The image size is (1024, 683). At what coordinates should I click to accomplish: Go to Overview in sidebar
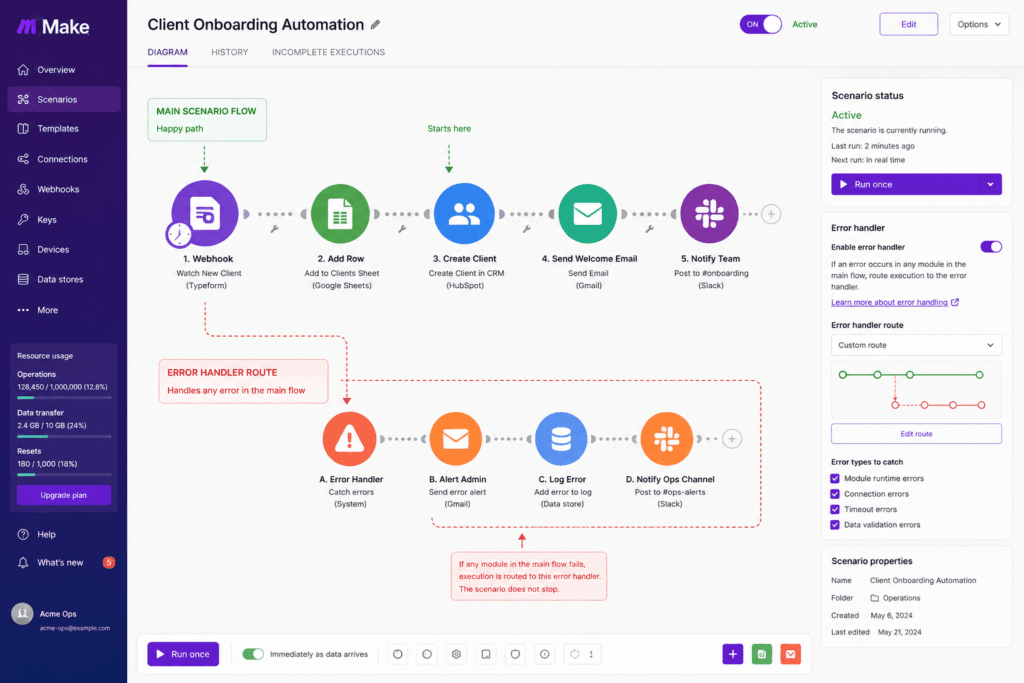tap(63, 70)
